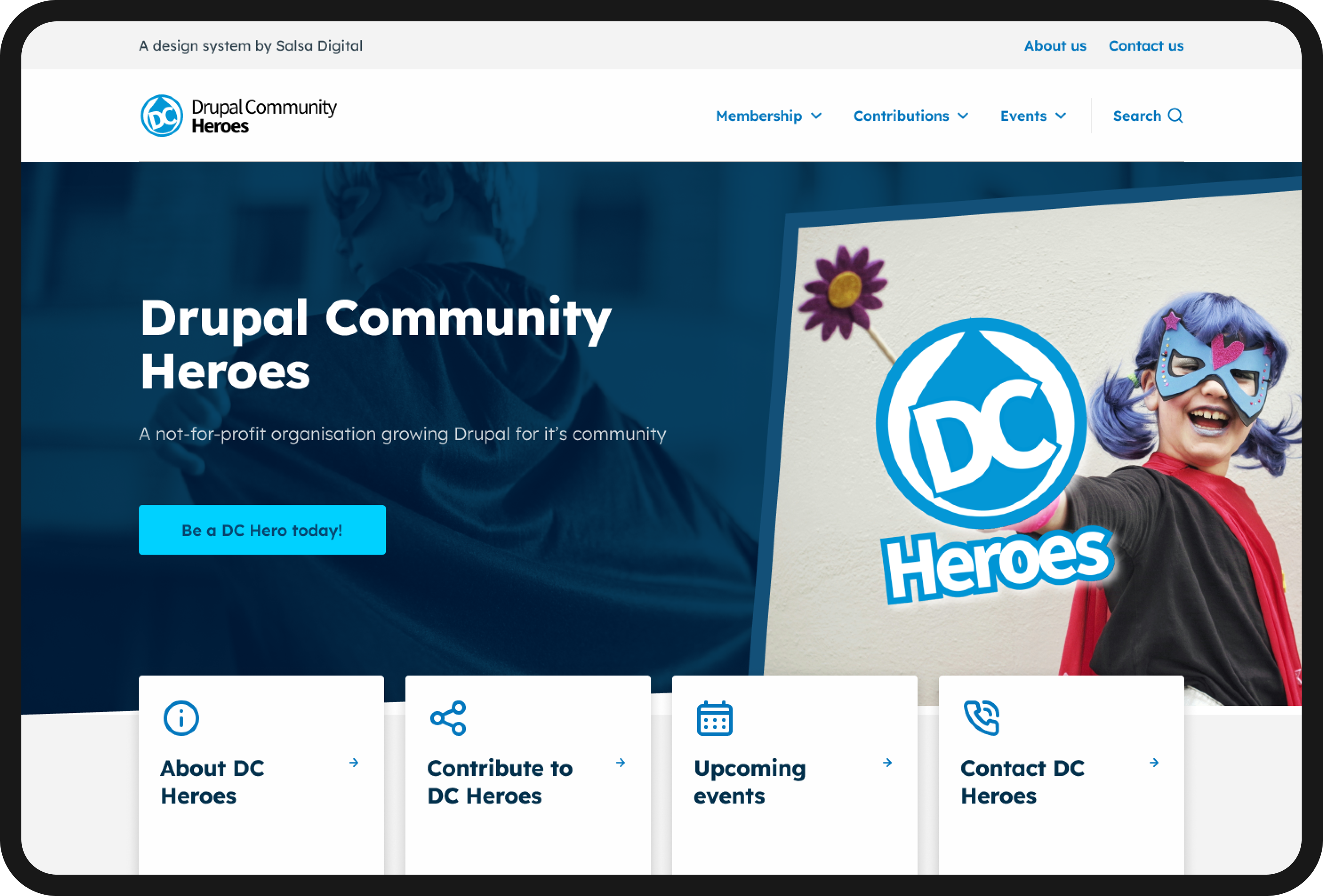Click the Be a DC Hero today button
The image size is (1323, 896).
tap(262, 529)
